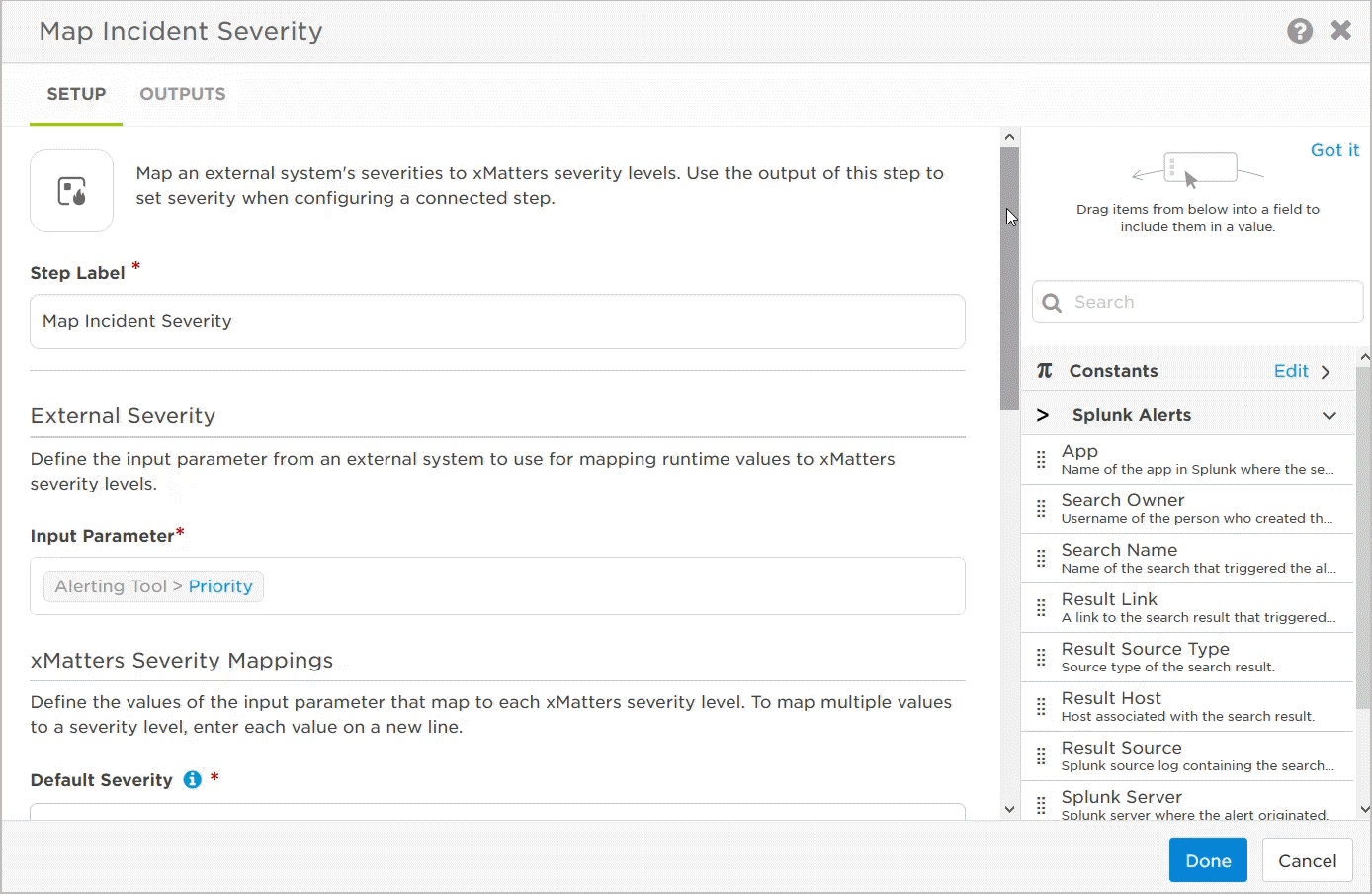The image size is (1372, 894).
Task: Expand Constants with the right chevron
Action: click(1326, 372)
